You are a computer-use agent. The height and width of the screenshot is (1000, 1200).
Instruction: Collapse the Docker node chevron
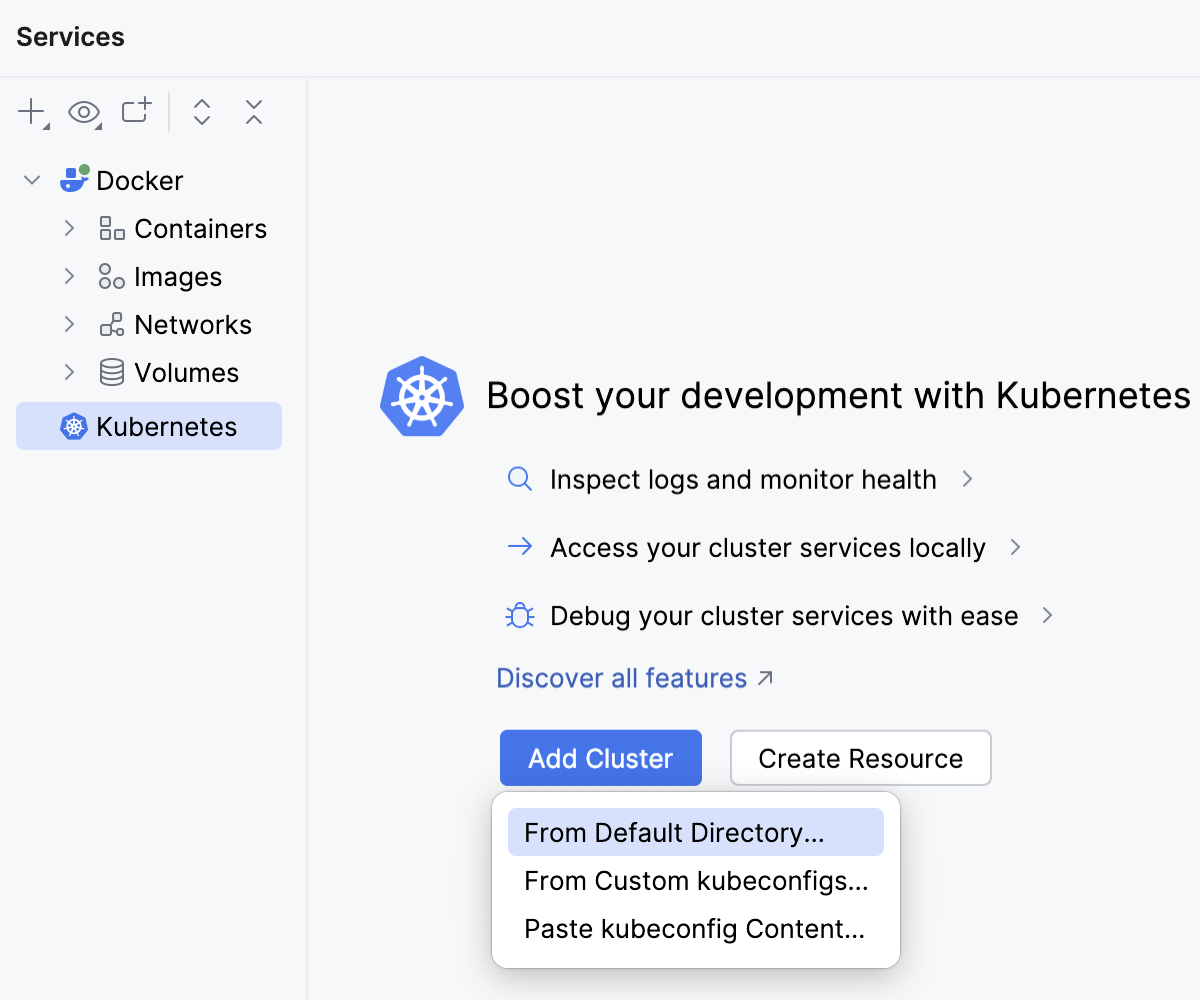[x=32, y=181]
